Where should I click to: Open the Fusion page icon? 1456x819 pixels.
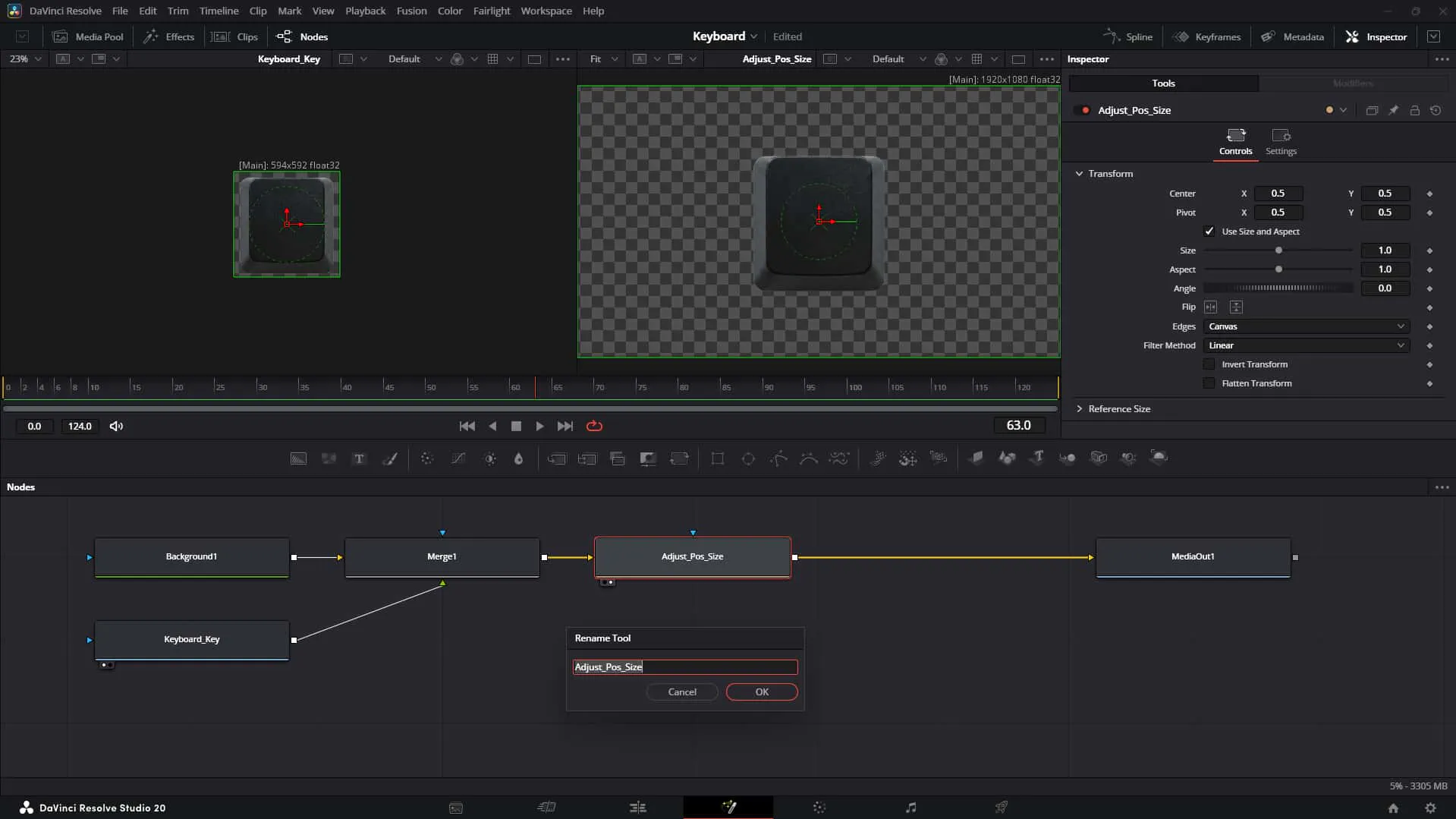click(728, 807)
